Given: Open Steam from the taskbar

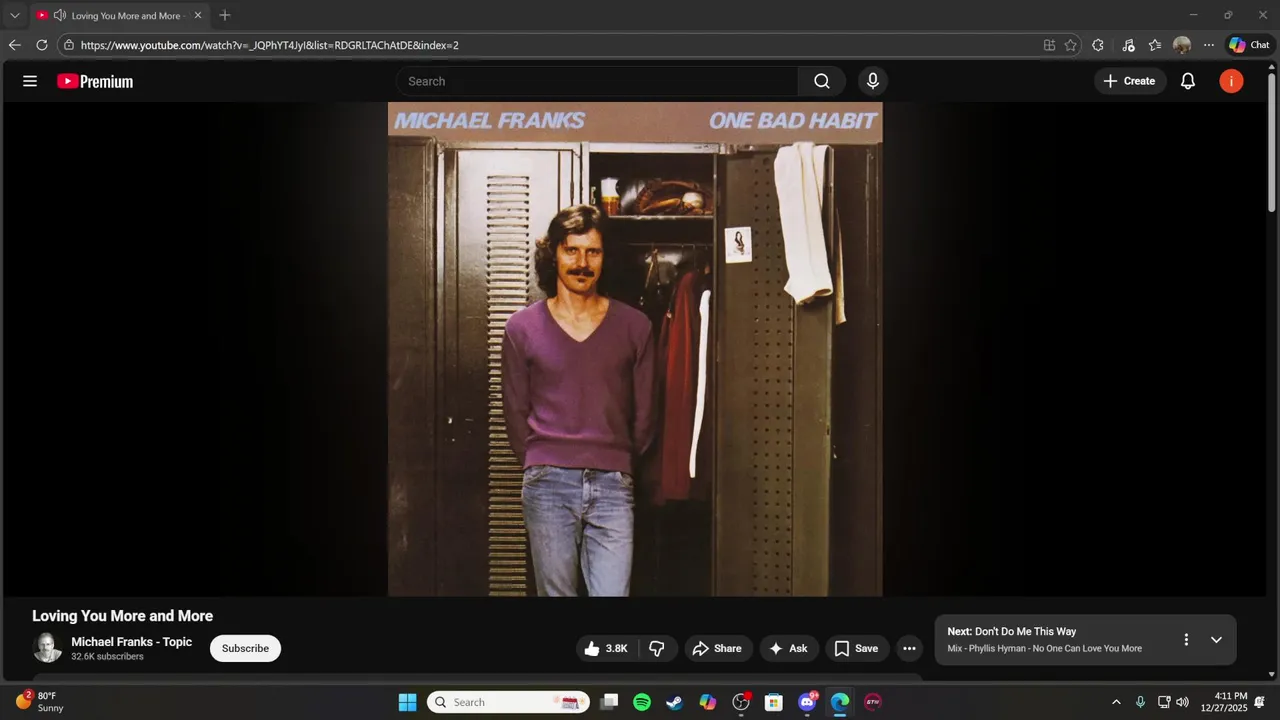Looking at the screenshot, I should point(675,702).
